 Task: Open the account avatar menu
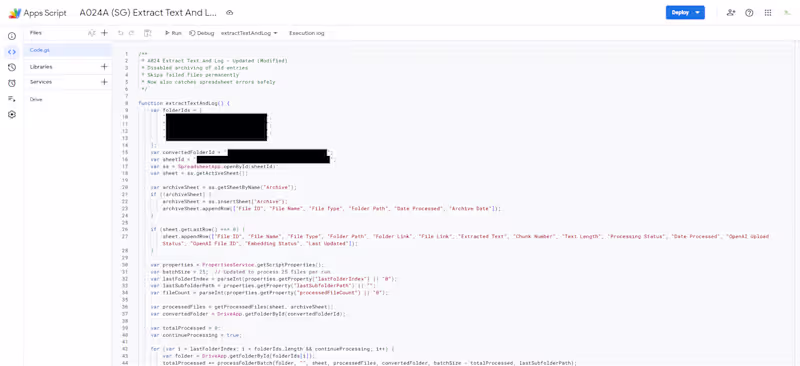tap(787, 13)
